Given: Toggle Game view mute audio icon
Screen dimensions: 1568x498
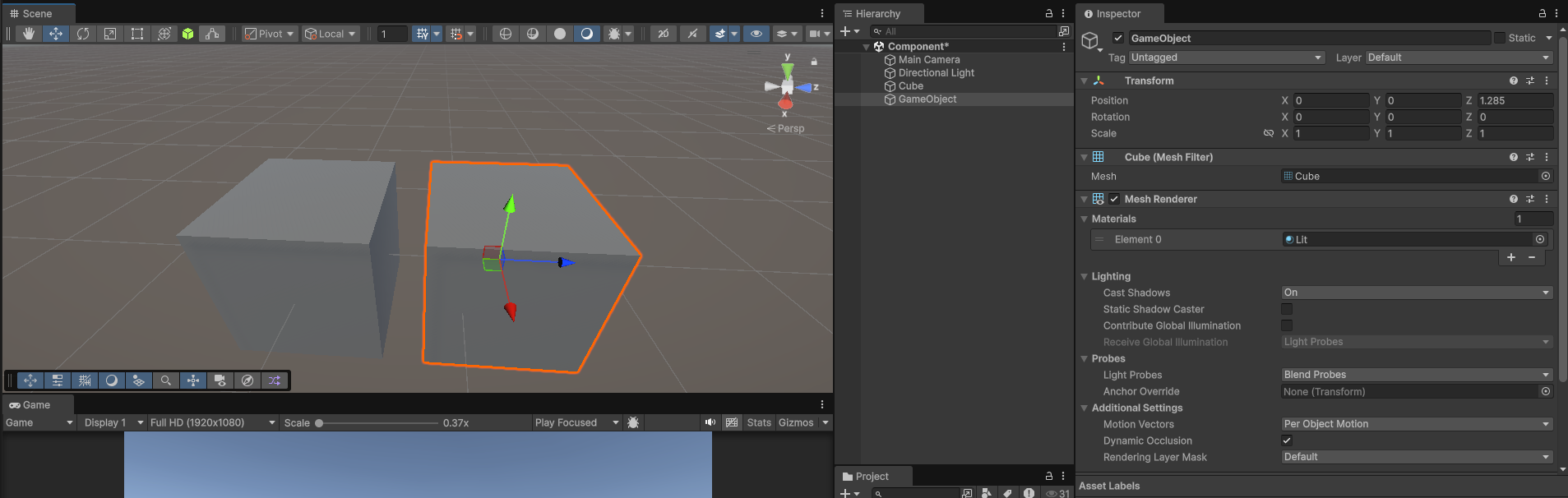Looking at the screenshot, I should pyautogui.click(x=710, y=422).
